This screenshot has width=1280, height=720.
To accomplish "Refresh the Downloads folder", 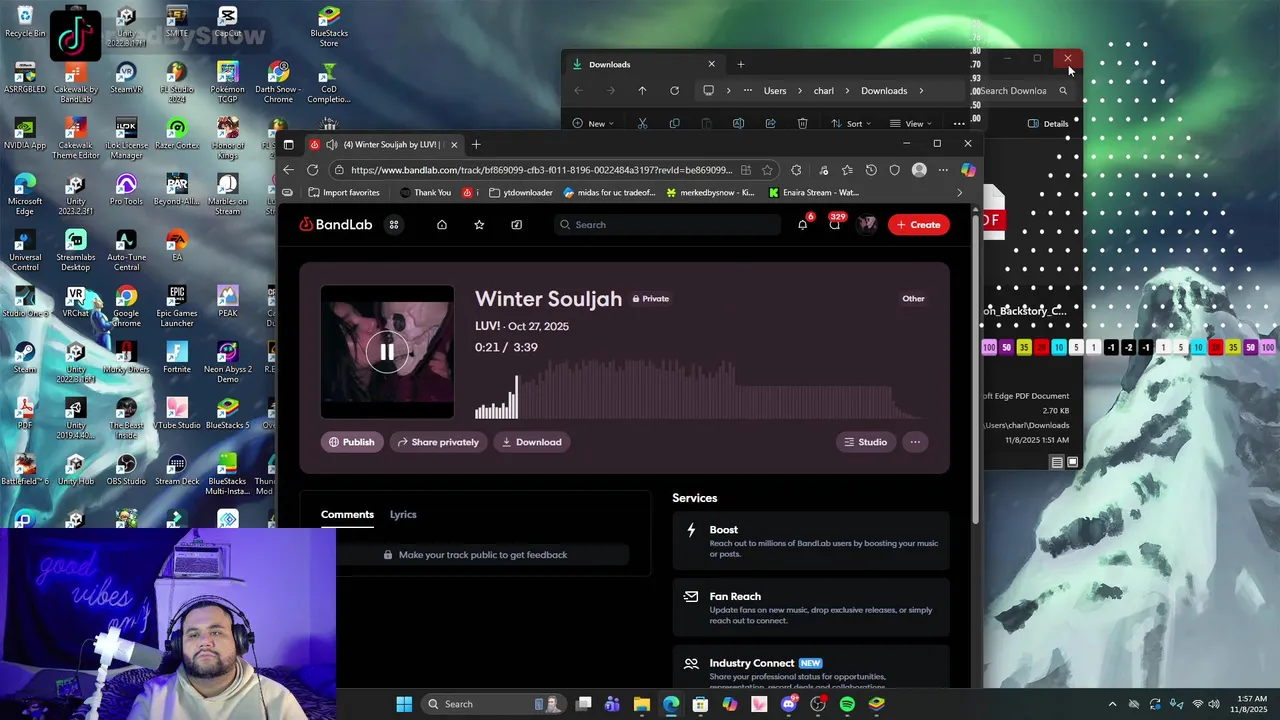I will [x=674, y=91].
